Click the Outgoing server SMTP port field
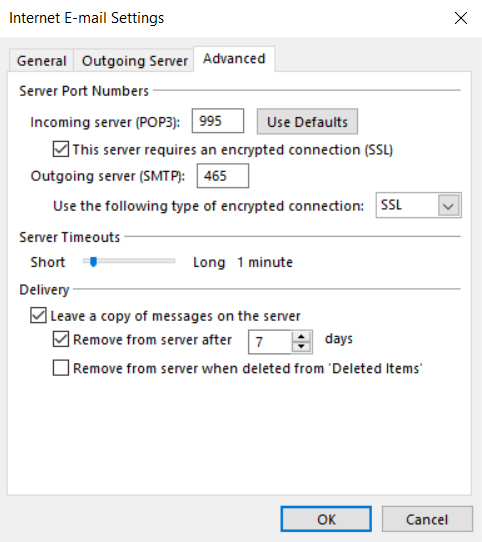Screen dimensions: 482x542 223,176
